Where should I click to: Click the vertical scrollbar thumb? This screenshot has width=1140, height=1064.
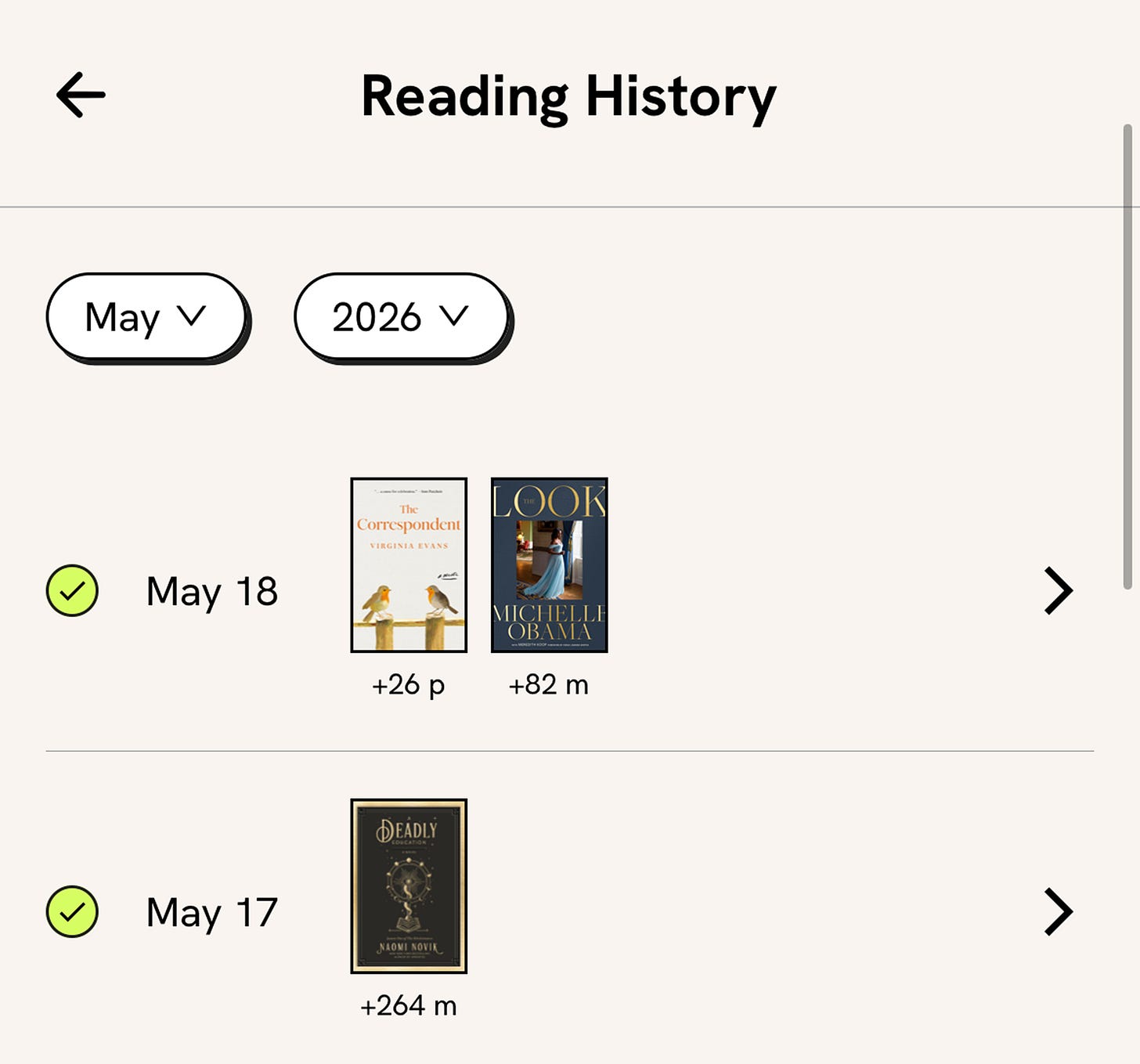click(1127, 356)
